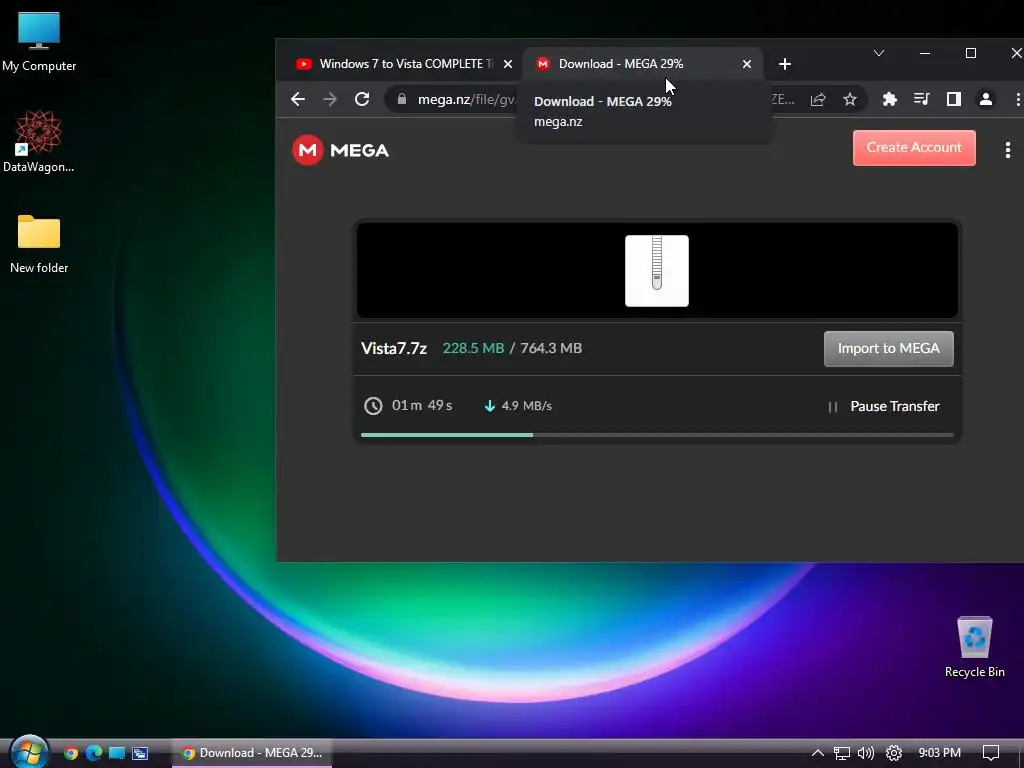
Task: Click the show desktop taskbar quick launch icon
Action: tap(117, 753)
